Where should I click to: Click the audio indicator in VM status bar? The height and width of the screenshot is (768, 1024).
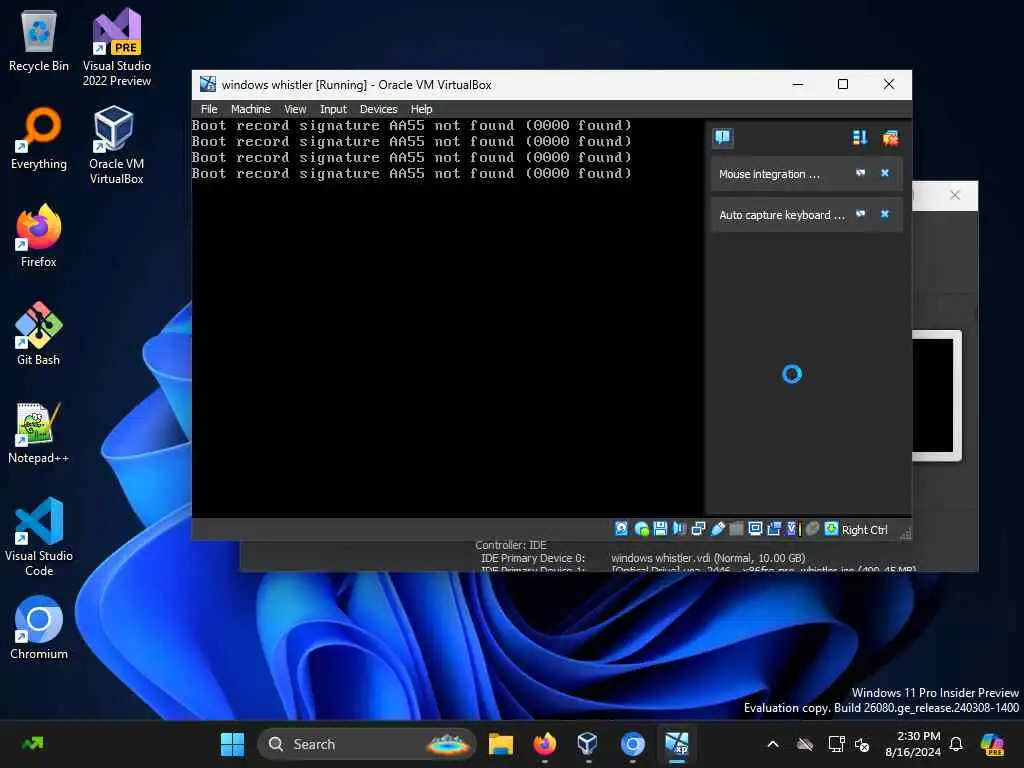click(x=679, y=529)
